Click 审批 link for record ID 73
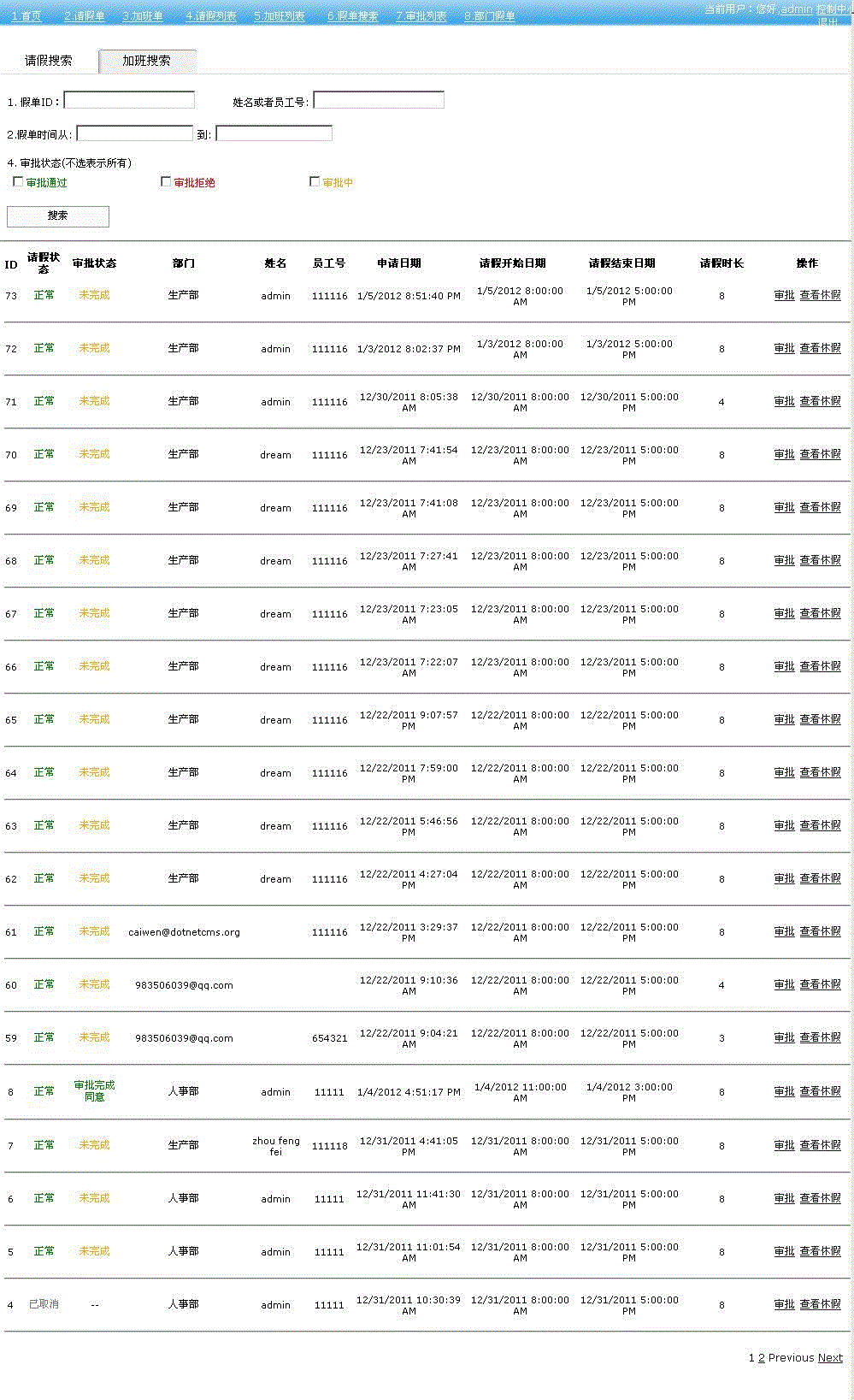Viewport: 854px width, 1400px height. tap(784, 295)
